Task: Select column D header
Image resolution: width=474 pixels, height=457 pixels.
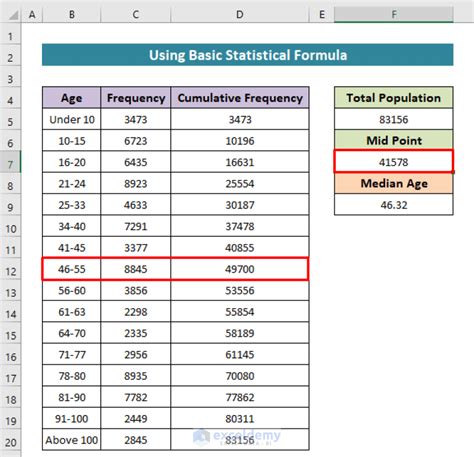Action: pyautogui.click(x=240, y=14)
